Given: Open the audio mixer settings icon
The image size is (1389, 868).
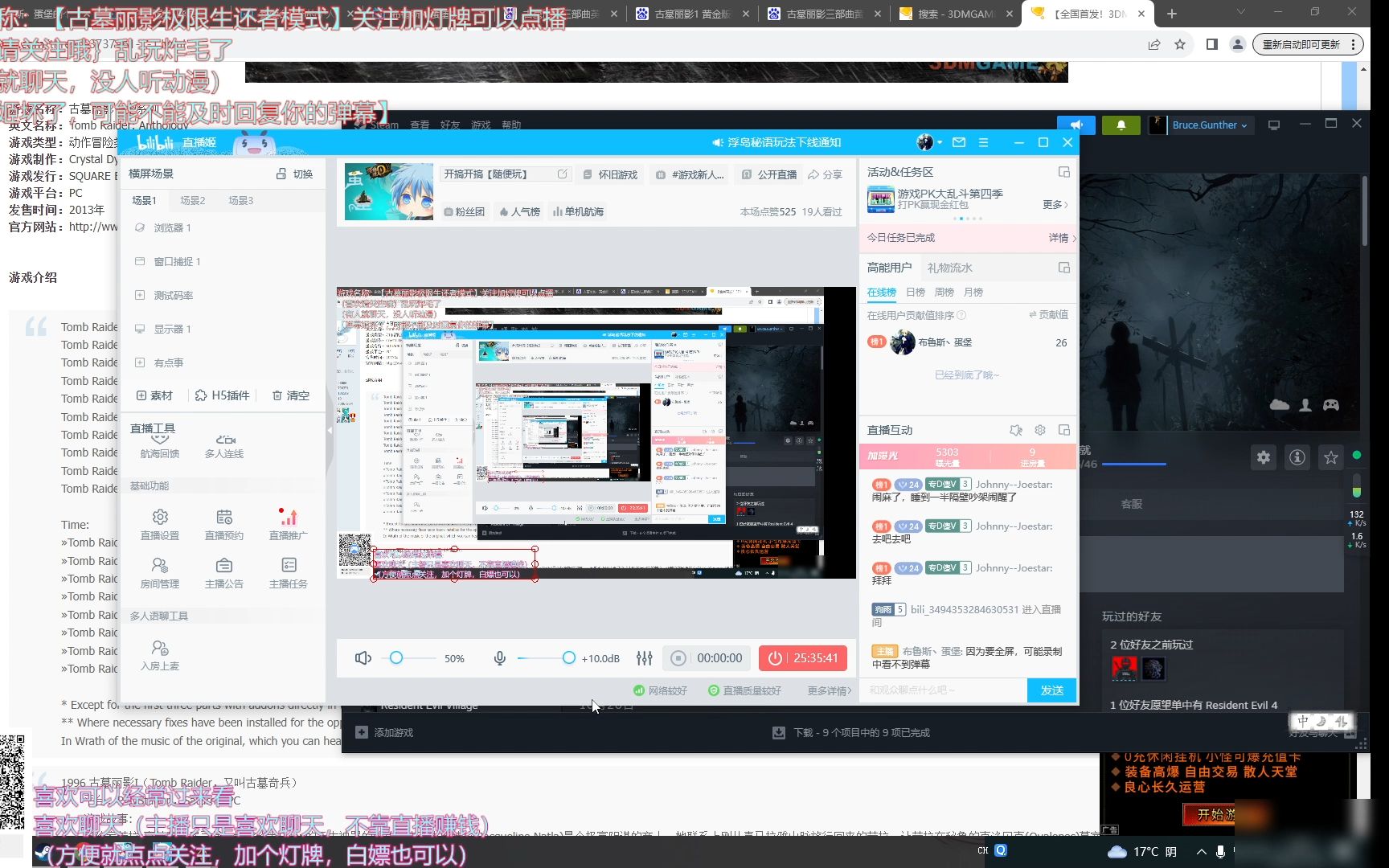Looking at the screenshot, I should (x=645, y=658).
